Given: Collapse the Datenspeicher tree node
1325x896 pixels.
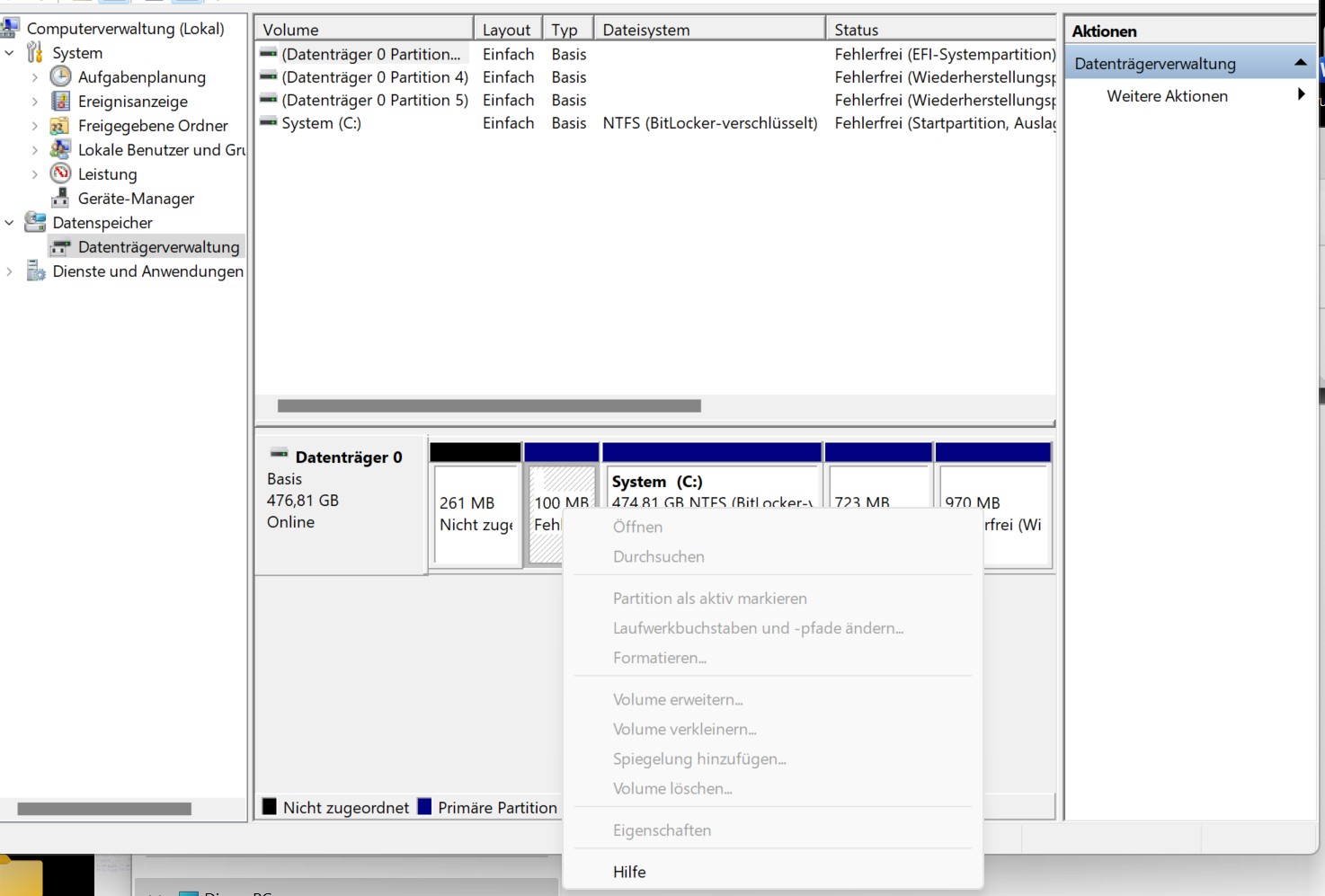Looking at the screenshot, I should click(10, 223).
